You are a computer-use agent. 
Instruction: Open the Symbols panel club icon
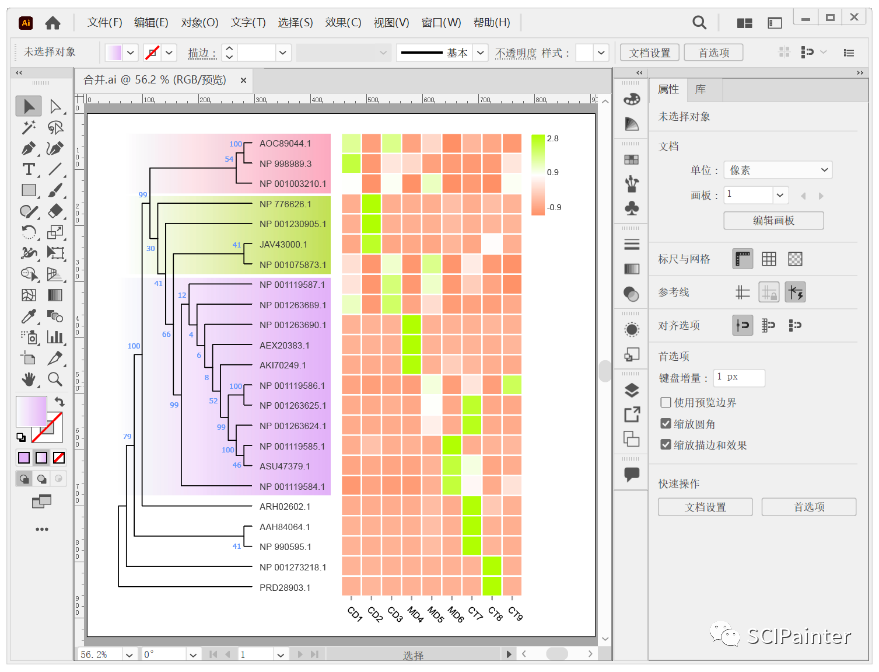(x=631, y=208)
